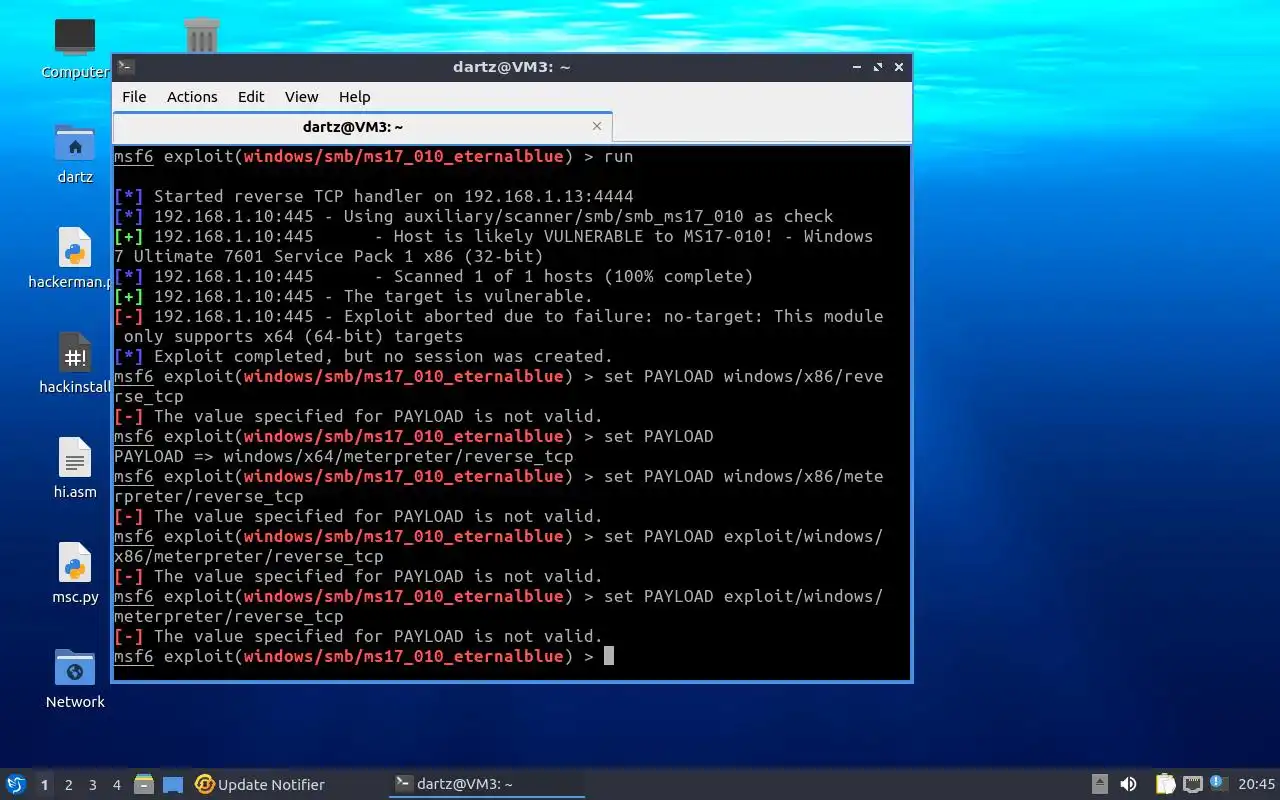Click 'Host is likely VULNERABLE' line
The width and height of the screenshot is (1280, 800).
tap(494, 236)
